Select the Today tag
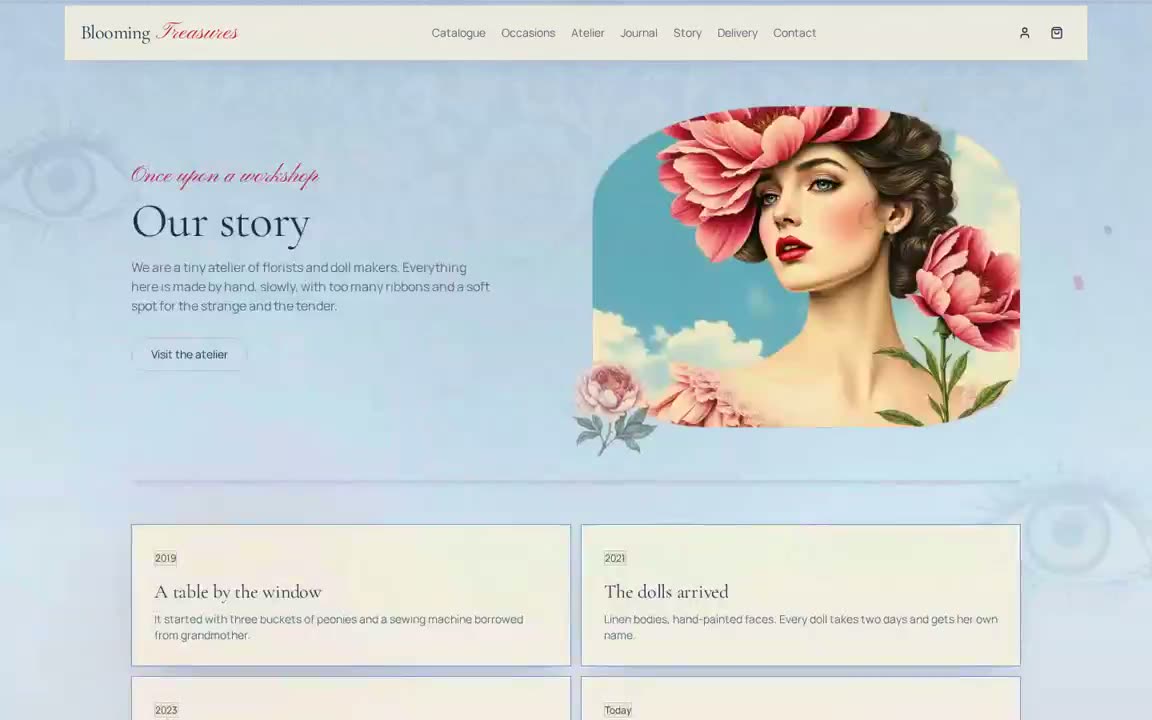The image size is (1152, 720). (618, 710)
